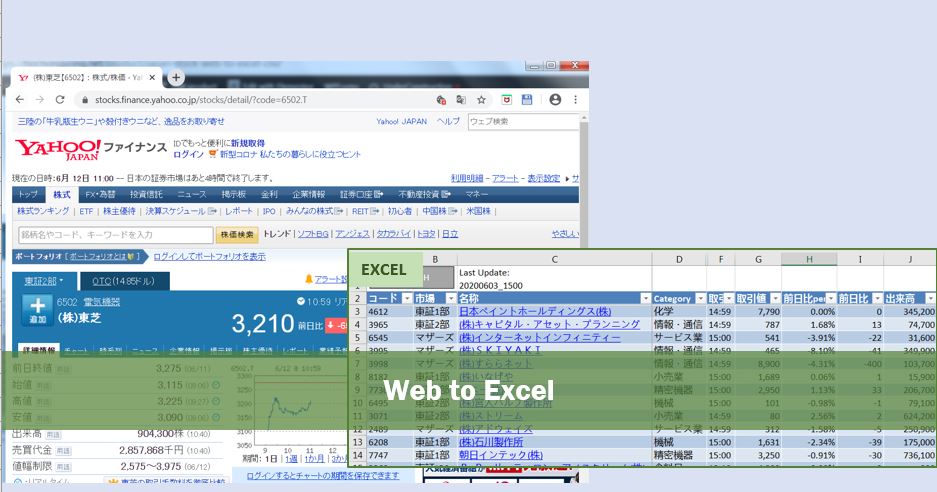Click the blue 追加 plus button for 東芝

pos(37,310)
